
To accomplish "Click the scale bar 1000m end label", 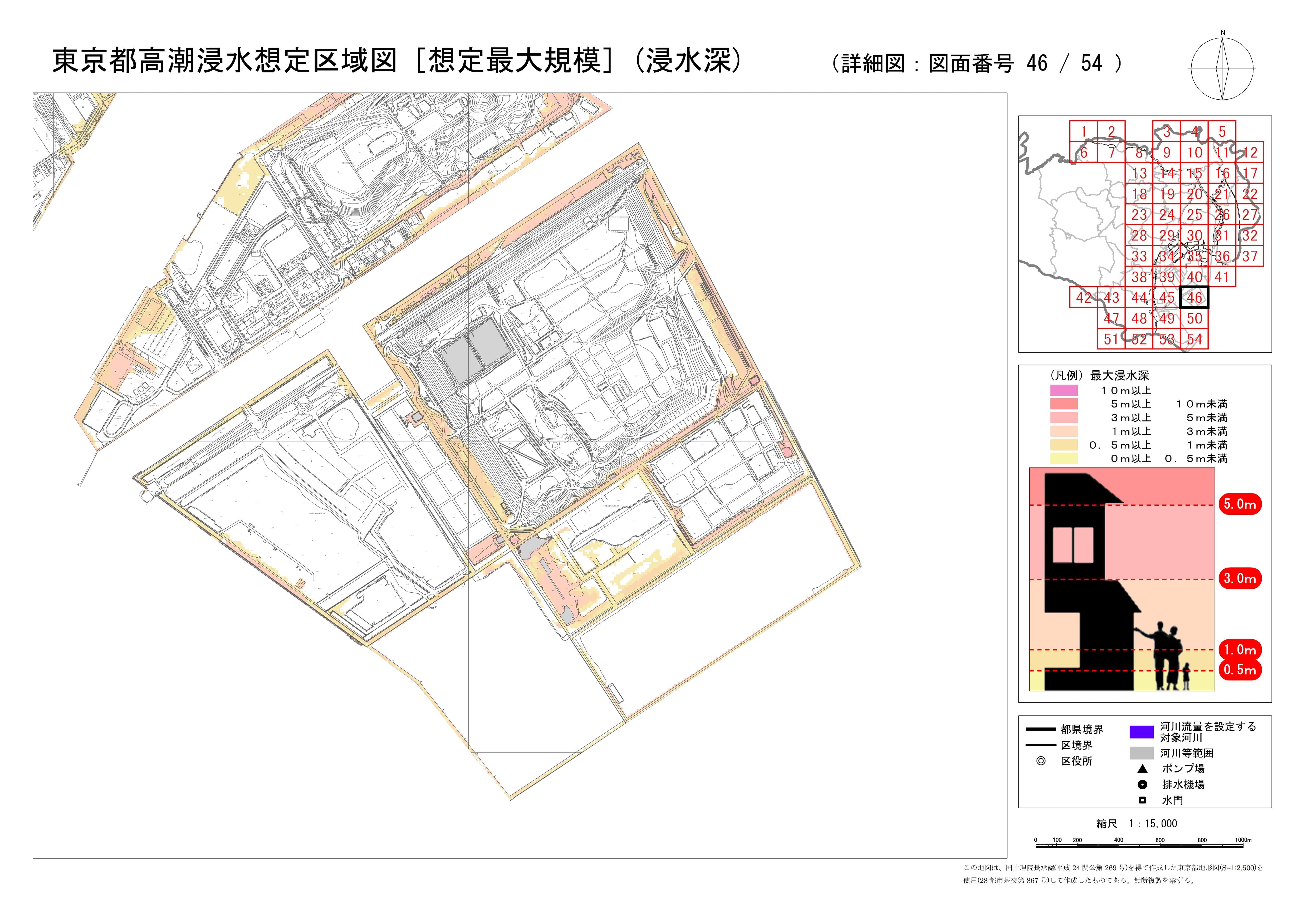I will tap(1243, 840).
